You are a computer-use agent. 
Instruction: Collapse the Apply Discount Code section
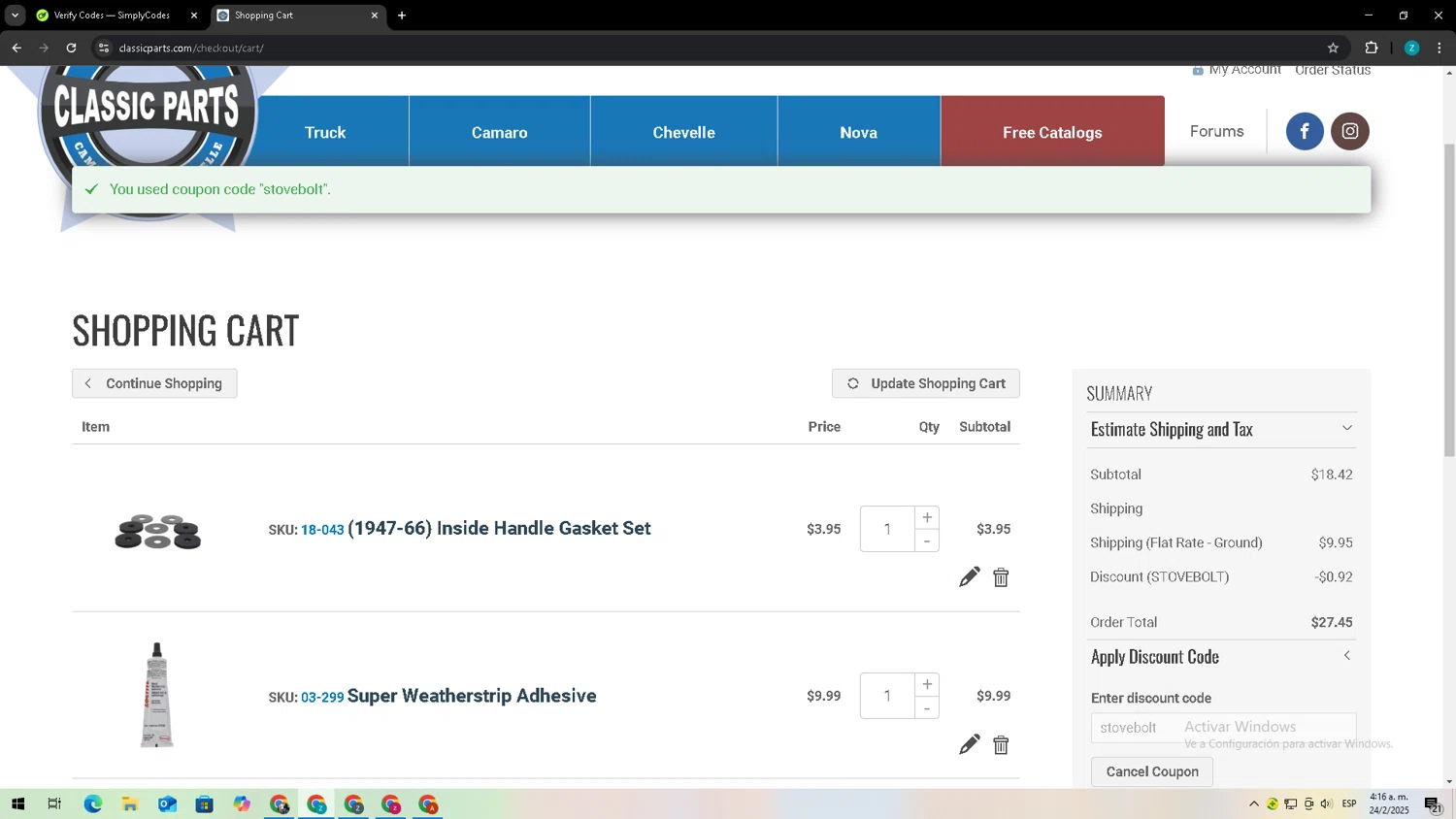1222,657
